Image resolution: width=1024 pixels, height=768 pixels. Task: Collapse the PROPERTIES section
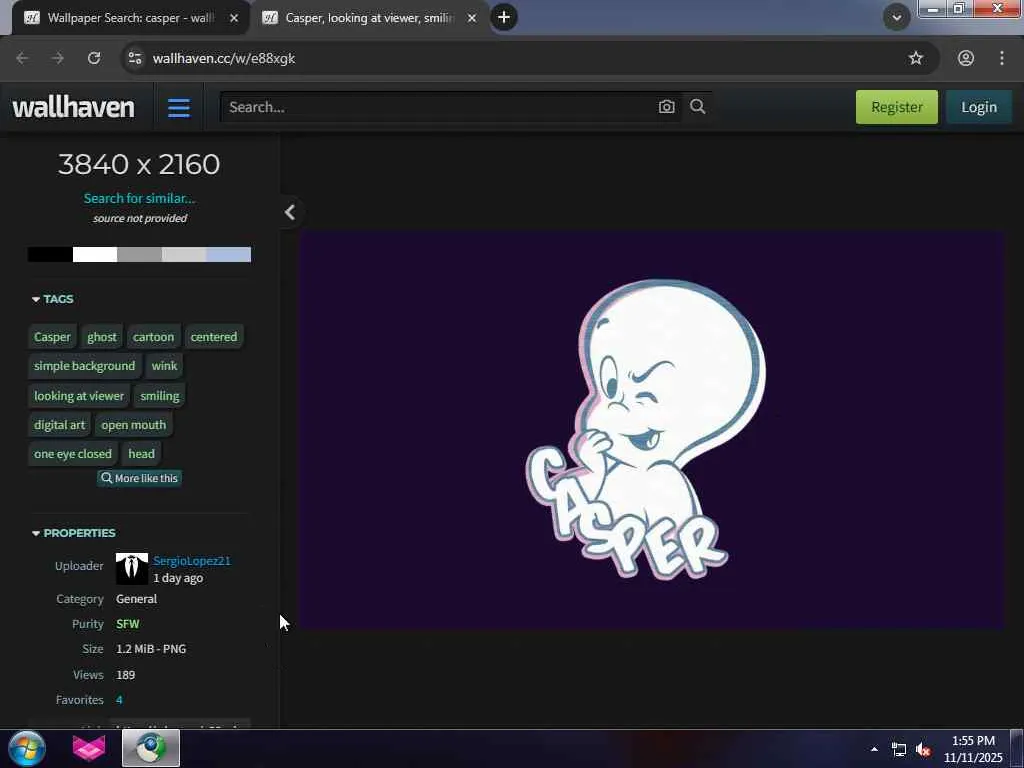click(x=74, y=533)
